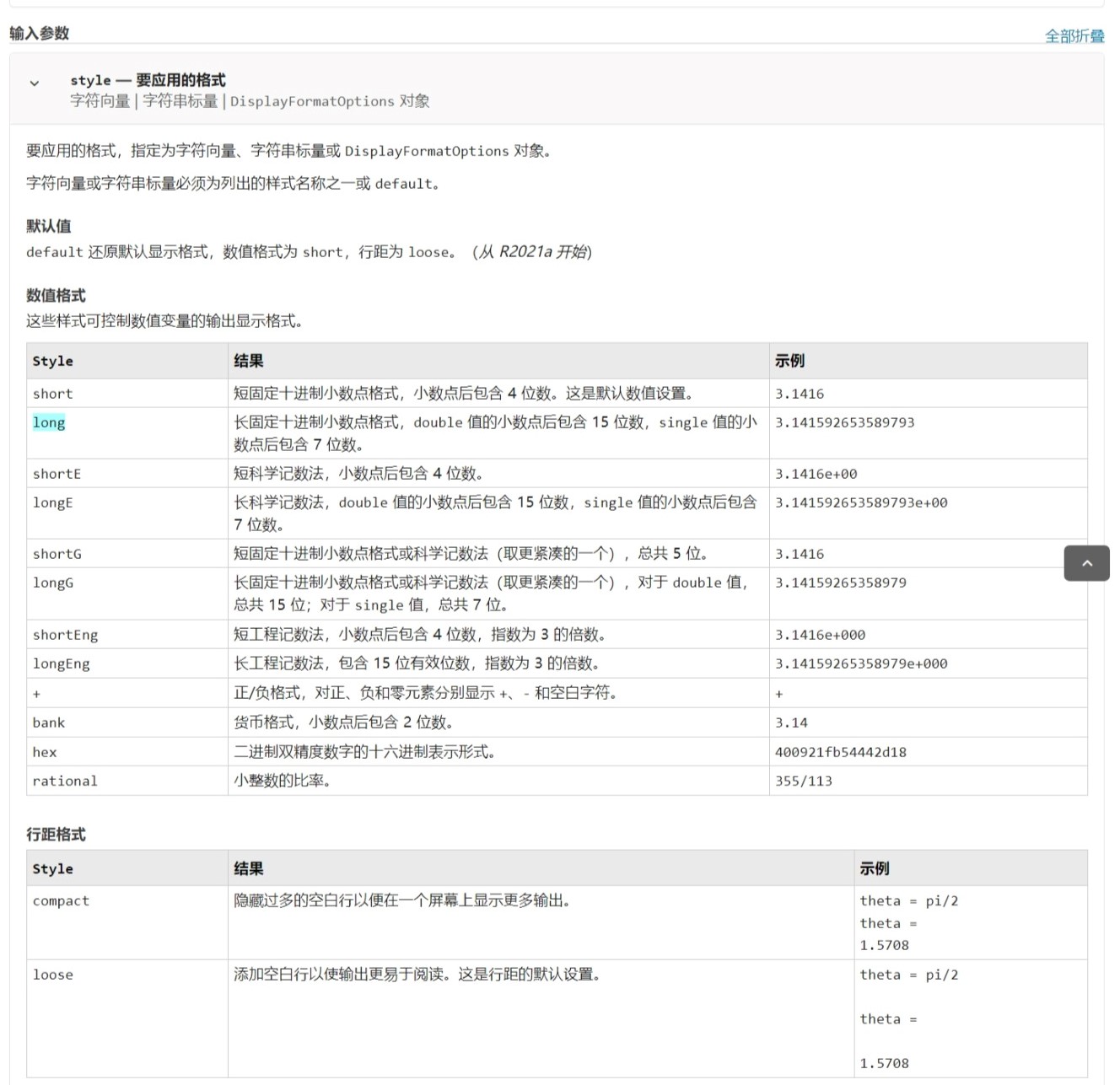Viewport: 1120px width, 1085px height.
Task: Click the 'style — 要应用的格式' header
Action: (148, 80)
